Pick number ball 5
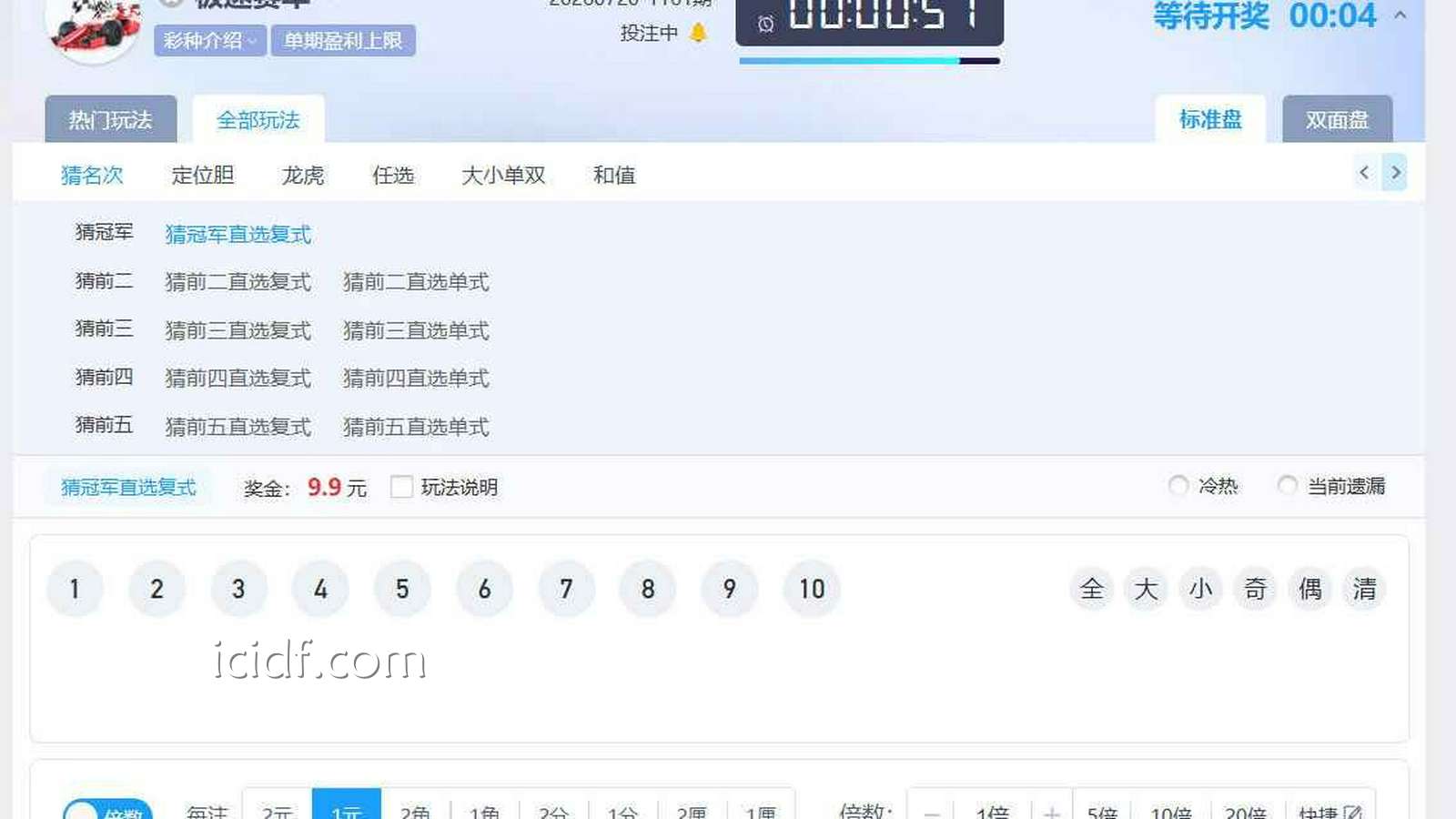1456x819 pixels. (402, 589)
